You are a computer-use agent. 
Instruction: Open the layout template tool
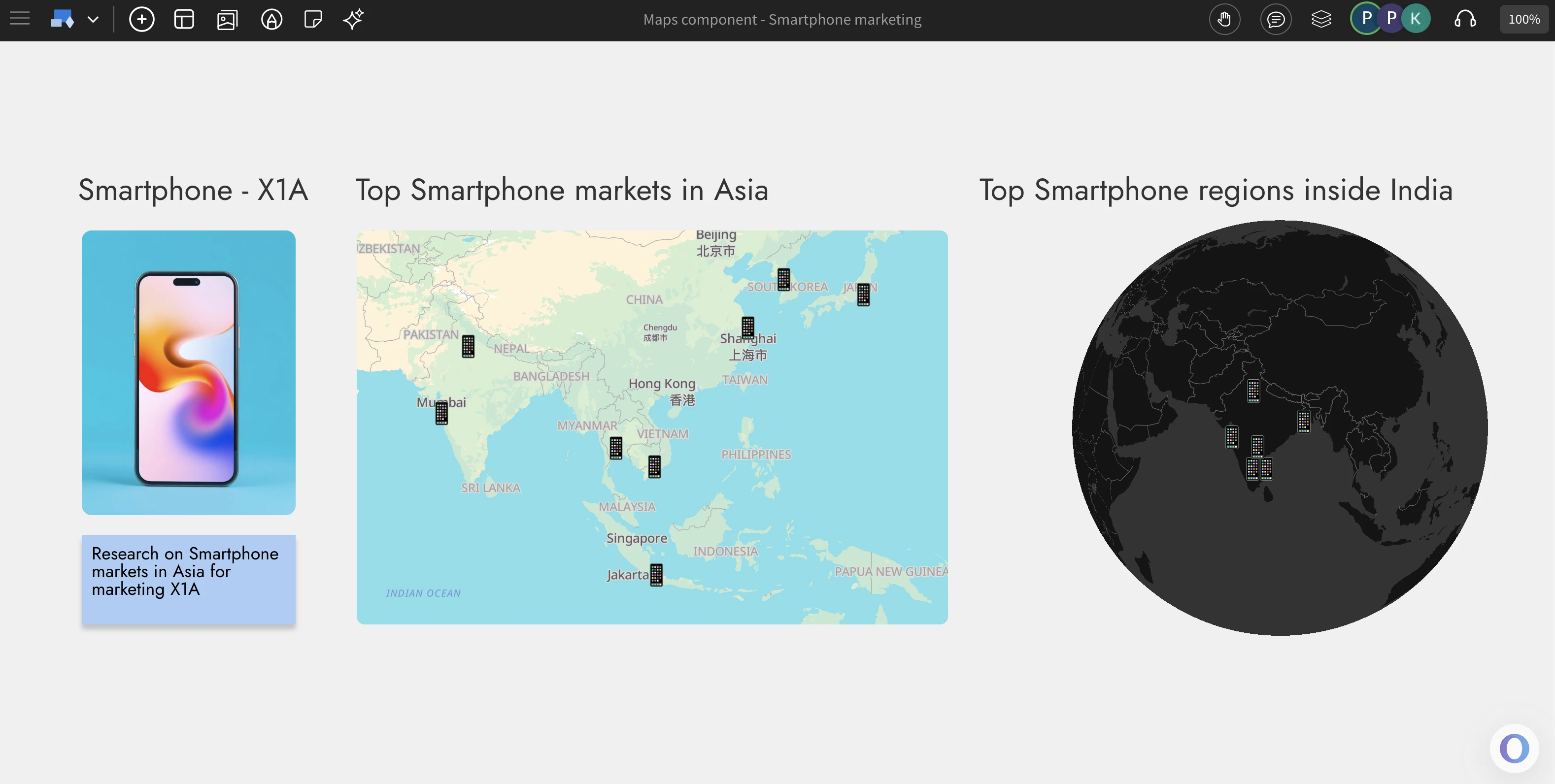184,19
